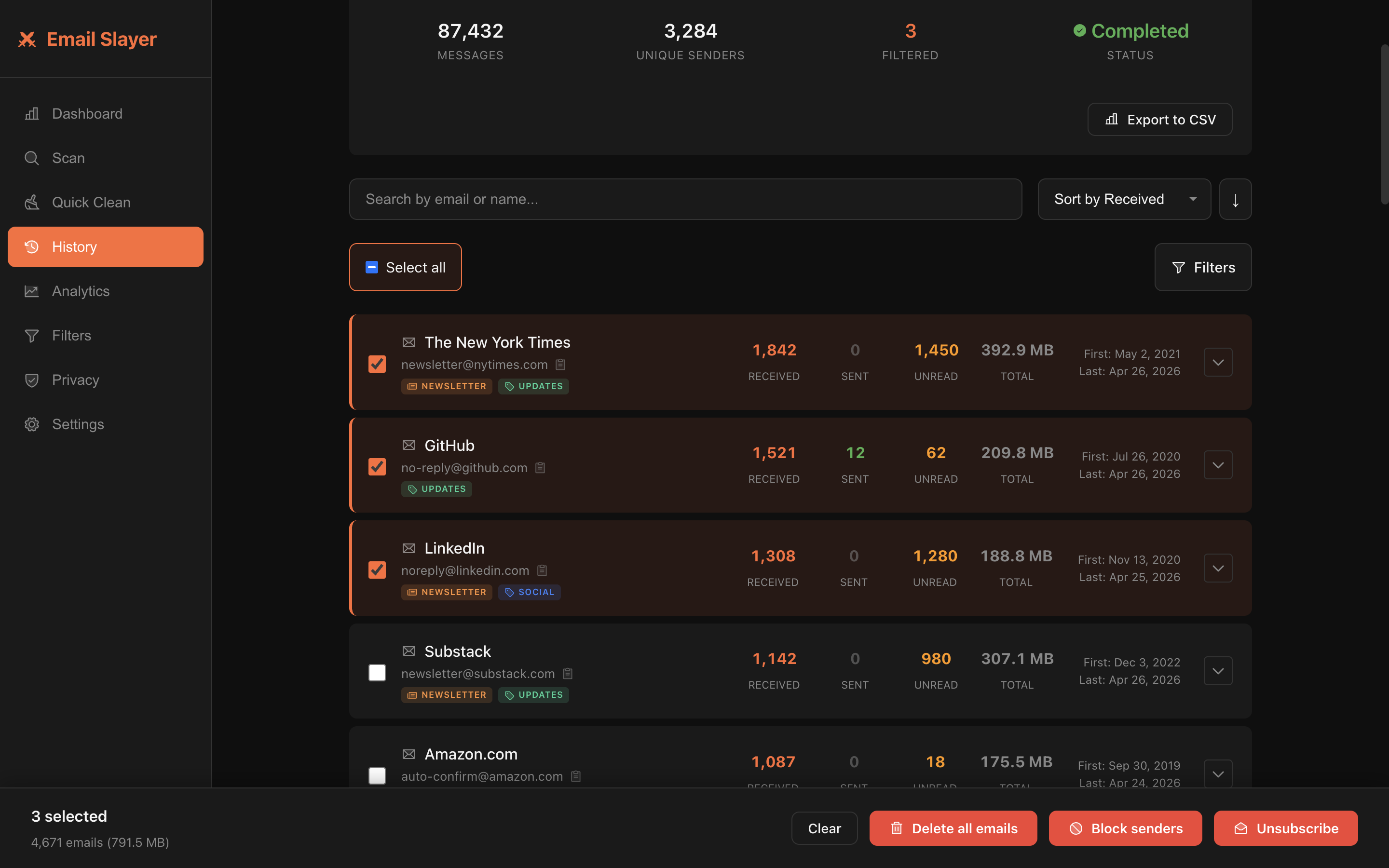Screen dimensions: 1389x868
Task: Clear the current selection
Action: 824,828
